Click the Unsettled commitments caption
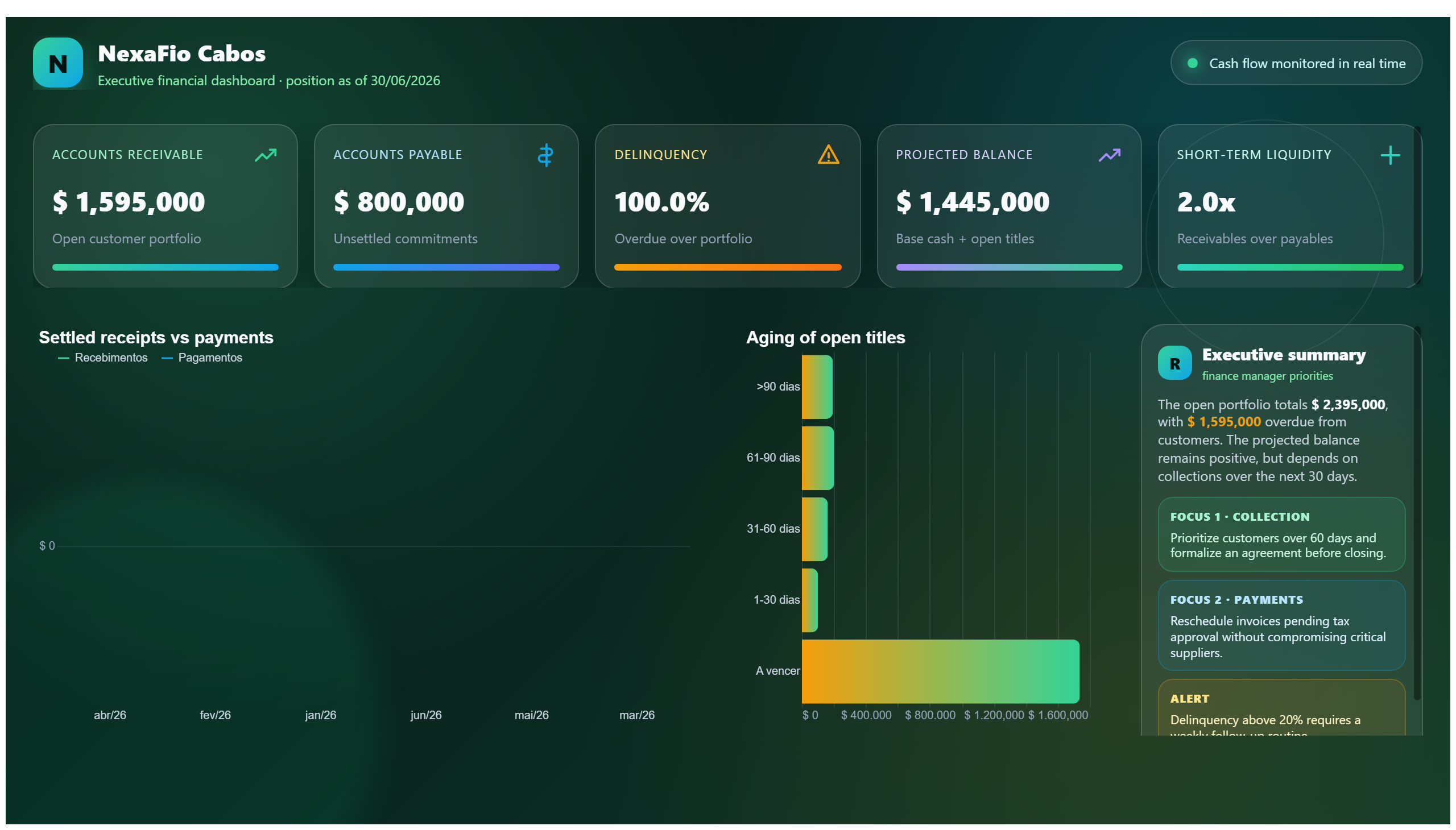This screenshot has width=1456, height=830. 406,239
